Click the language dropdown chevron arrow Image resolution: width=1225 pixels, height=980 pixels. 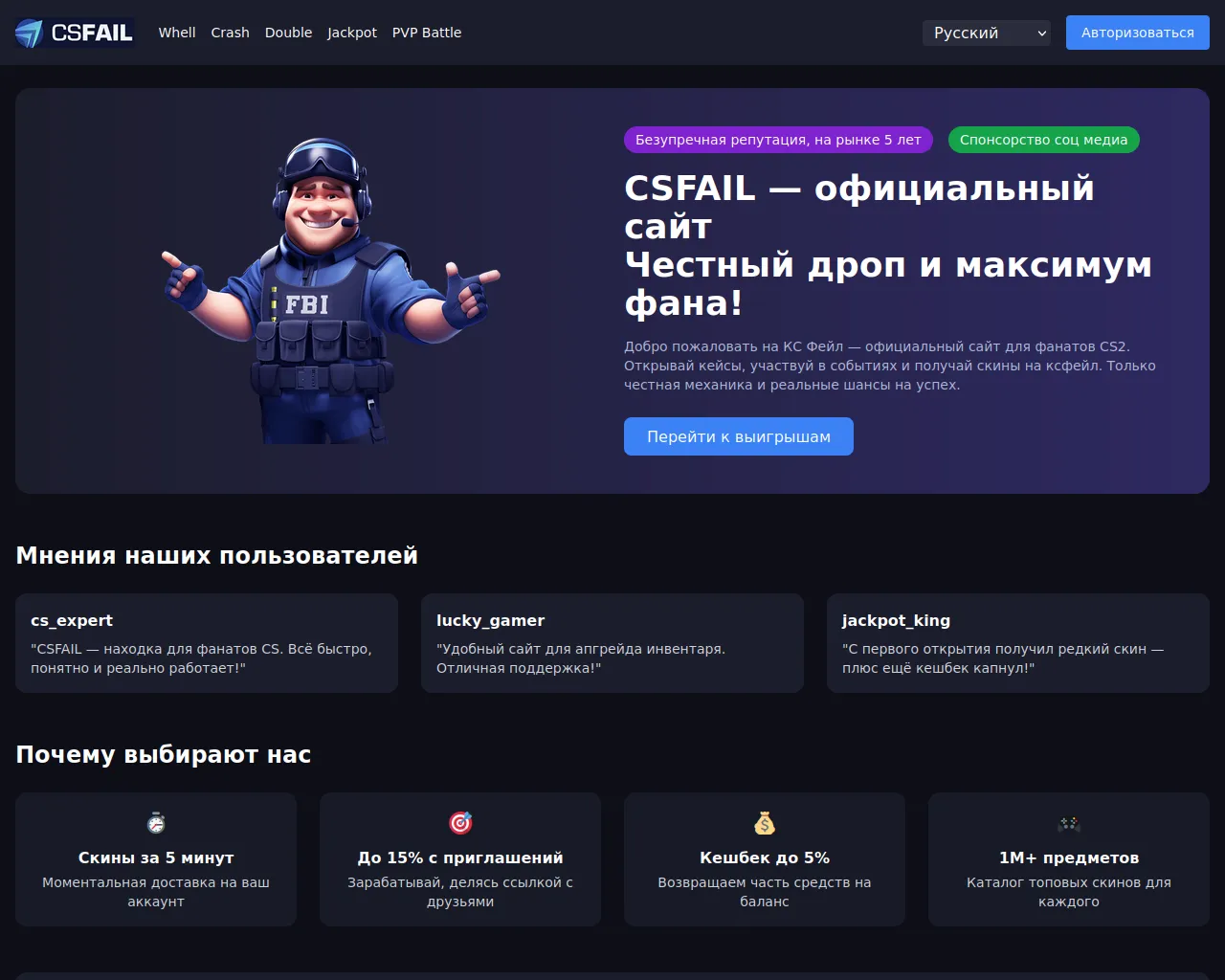coord(1041,33)
